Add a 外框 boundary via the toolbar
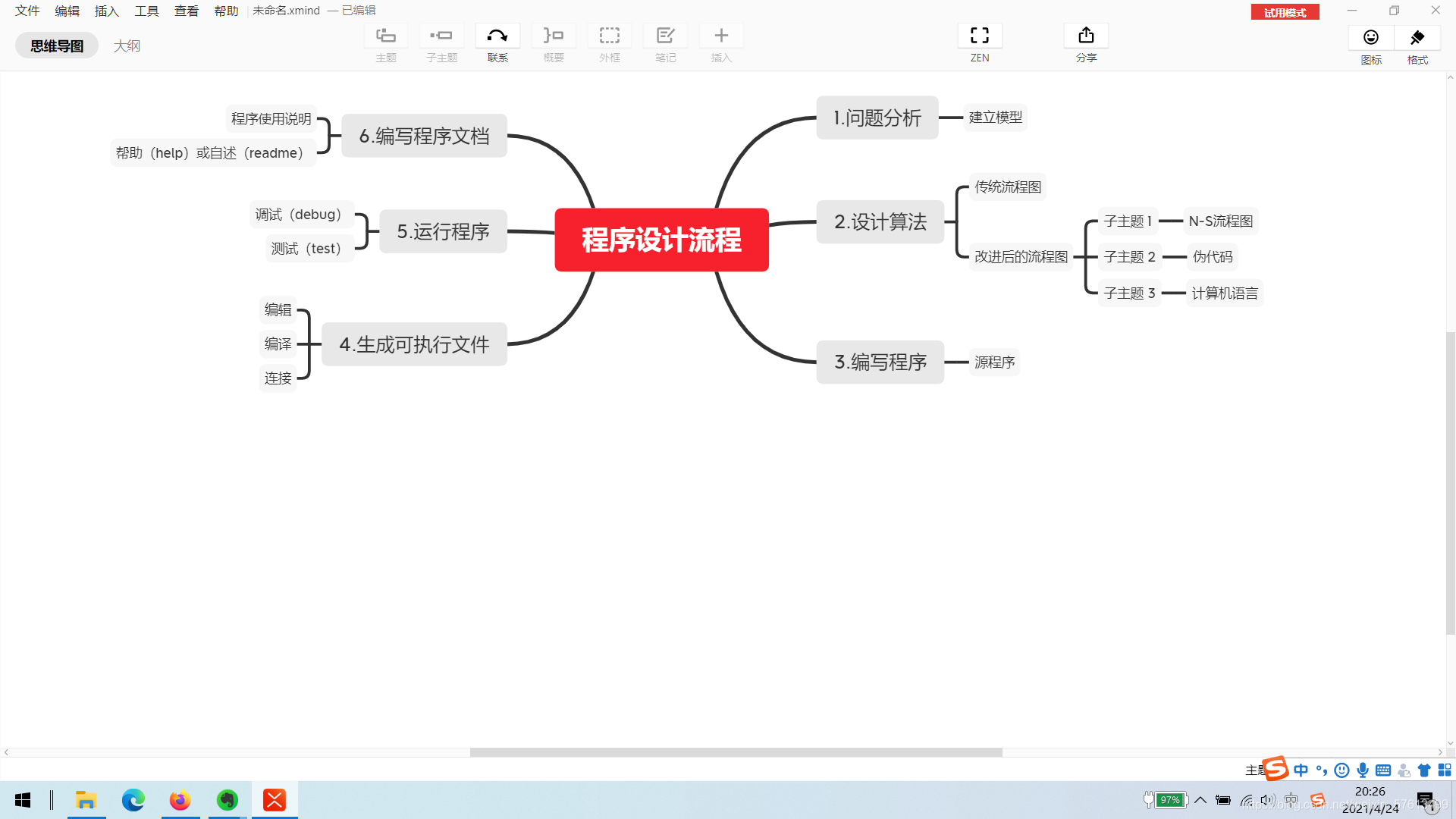Image resolution: width=1456 pixels, height=819 pixels. pyautogui.click(x=610, y=36)
